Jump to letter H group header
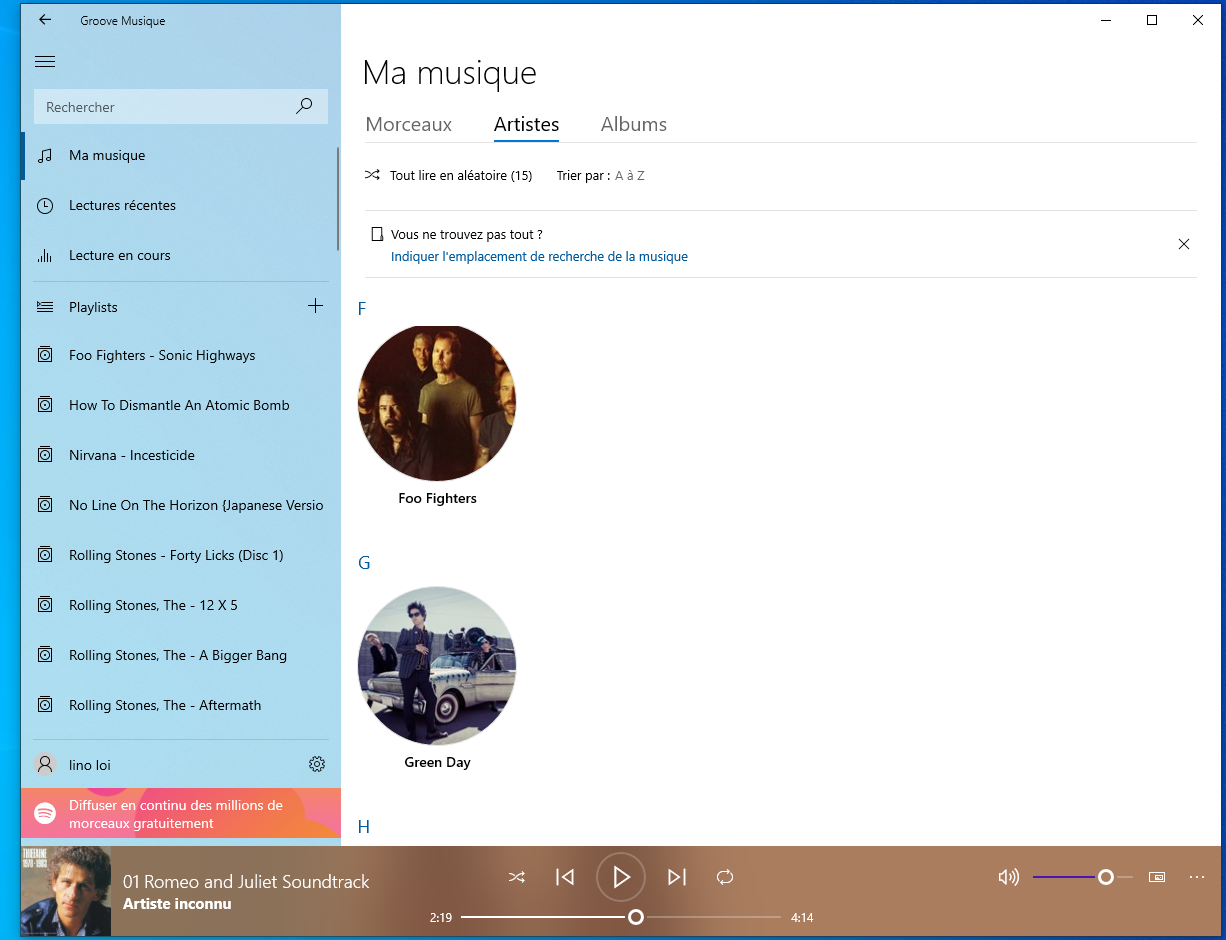Screen dimensions: 1226x940 (364, 826)
